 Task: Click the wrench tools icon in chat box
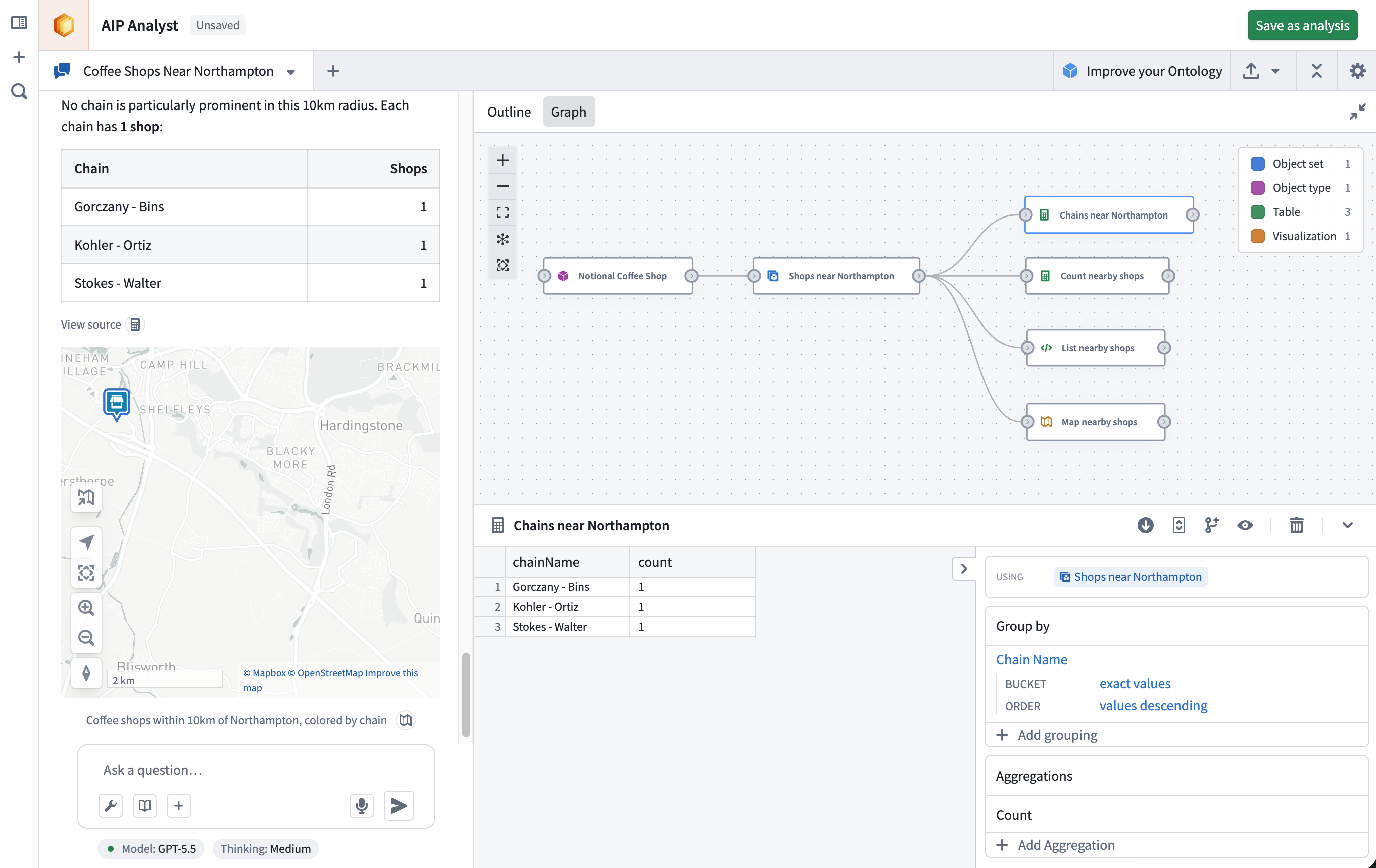click(111, 805)
